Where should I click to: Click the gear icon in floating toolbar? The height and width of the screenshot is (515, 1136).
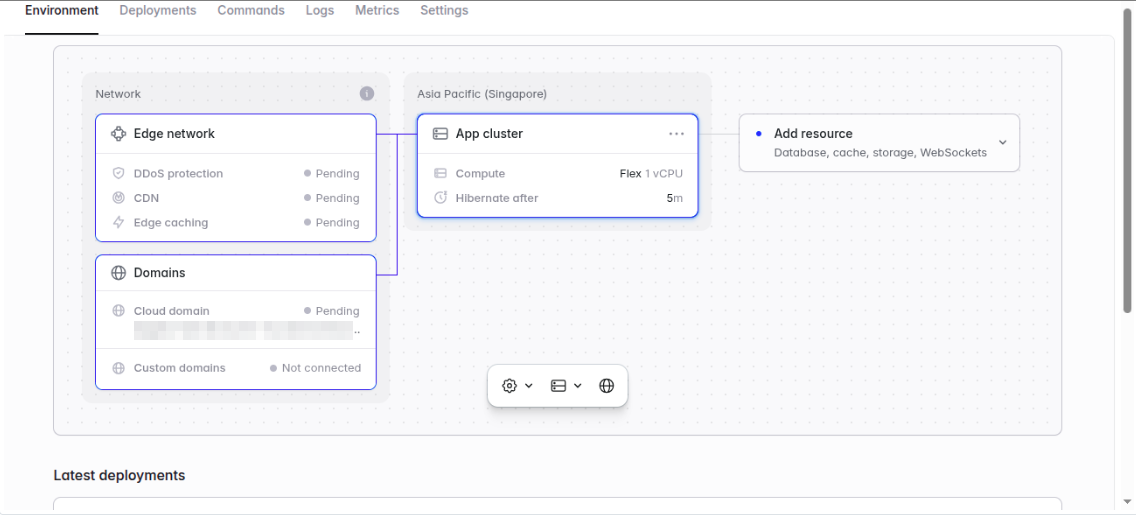[x=509, y=386]
